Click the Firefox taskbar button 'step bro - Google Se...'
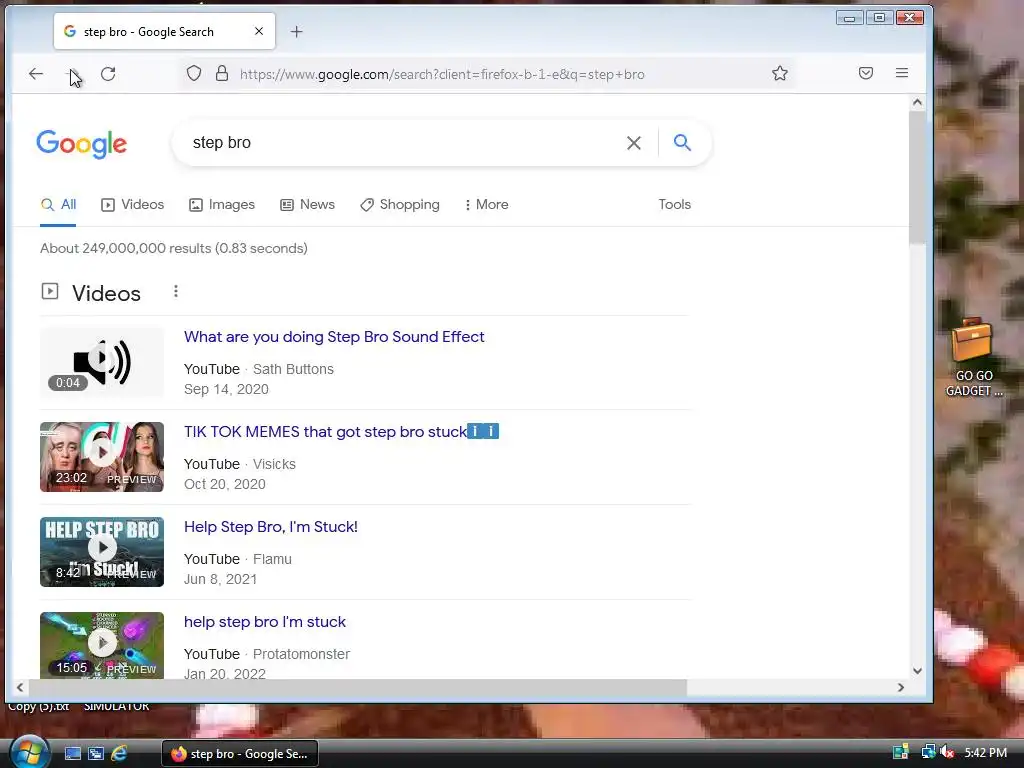The image size is (1024, 768). tap(240, 754)
